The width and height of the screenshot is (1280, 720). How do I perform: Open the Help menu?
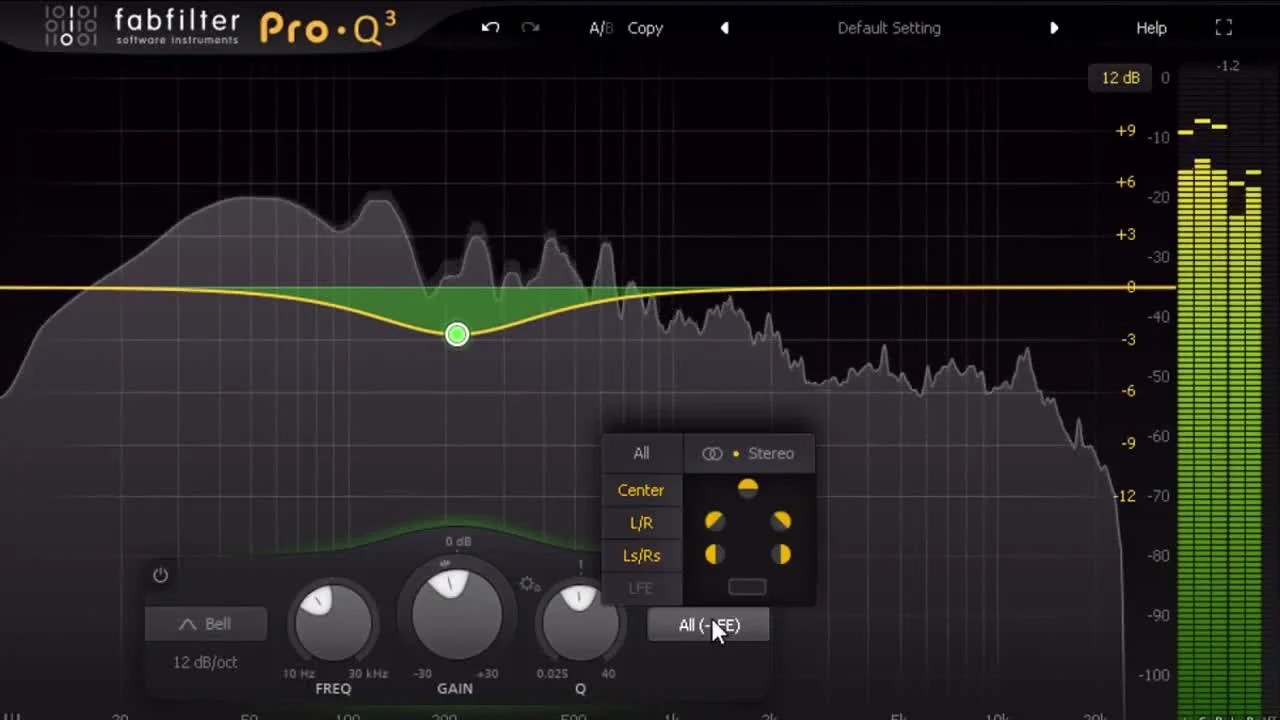1150,27
